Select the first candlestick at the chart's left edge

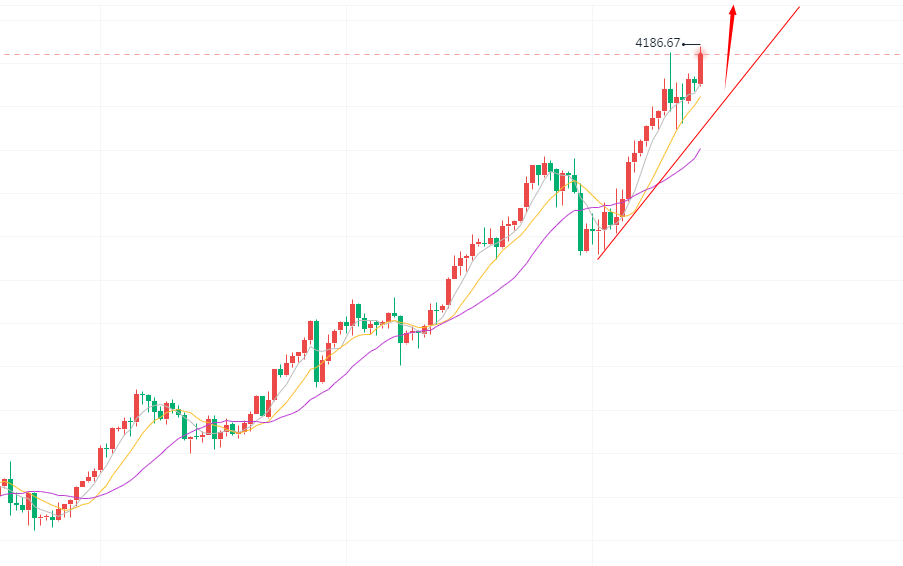click(4, 483)
